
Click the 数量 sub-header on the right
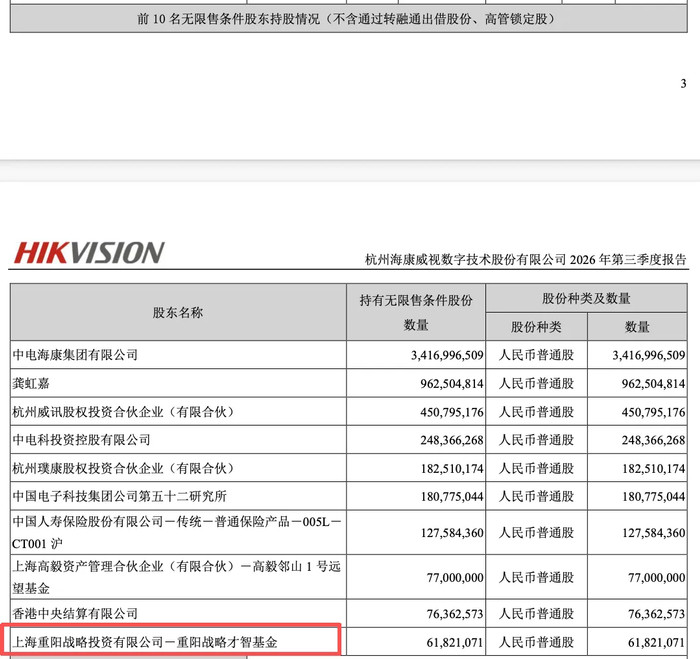point(637,327)
